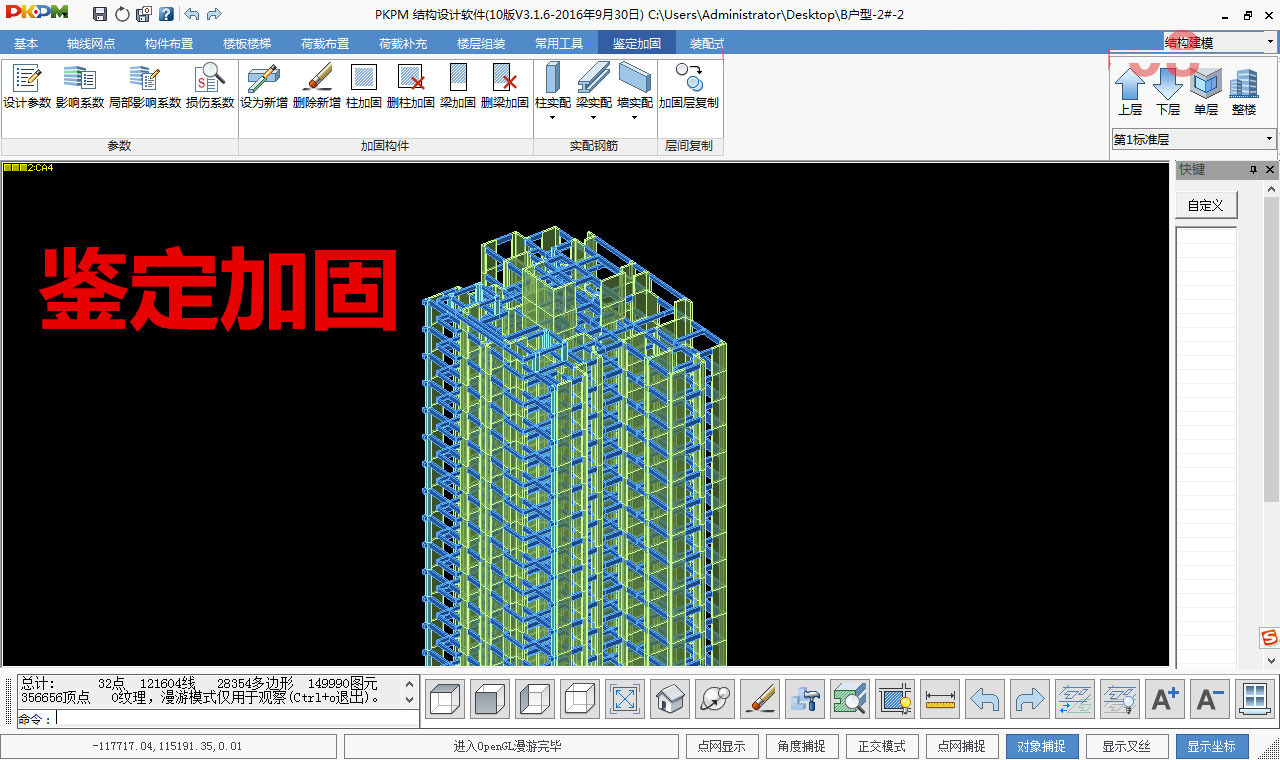The image size is (1280, 760).
Task: Close the 快键 panel
Action: point(1270,170)
